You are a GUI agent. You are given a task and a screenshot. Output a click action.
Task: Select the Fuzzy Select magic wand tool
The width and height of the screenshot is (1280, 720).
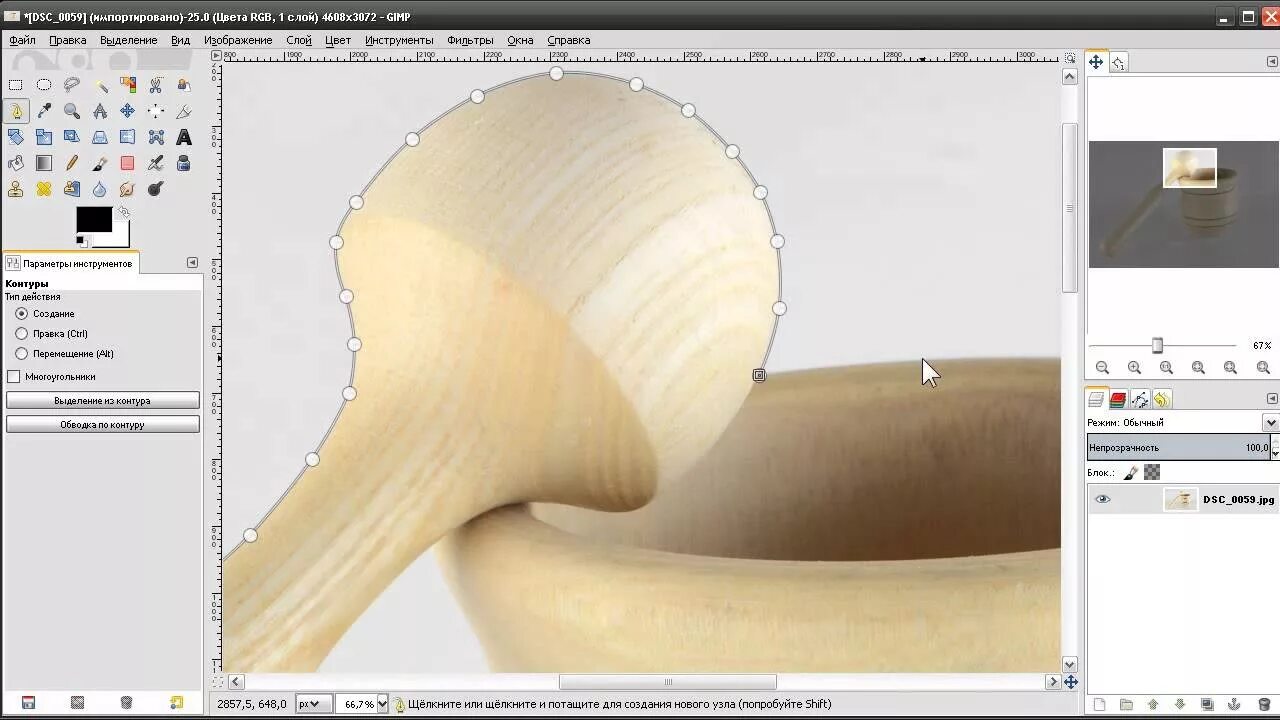tap(100, 85)
